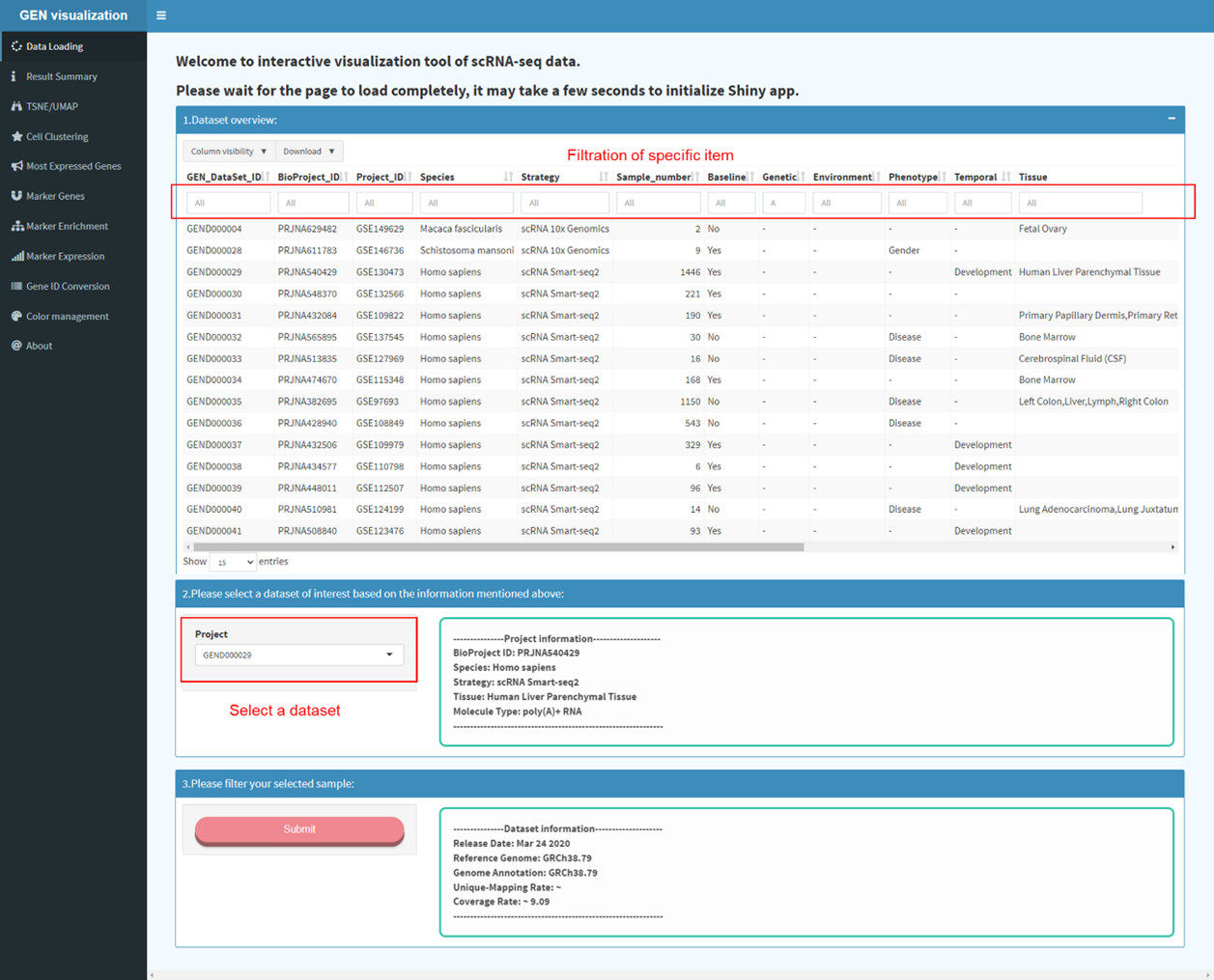Open Most Expressed Genes section
The width and height of the screenshot is (1214, 980).
click(73, 166)
